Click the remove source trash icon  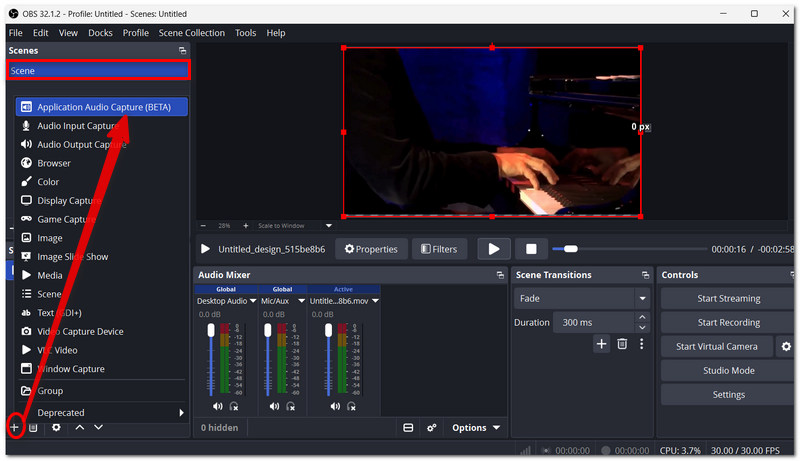pos(33,427)
